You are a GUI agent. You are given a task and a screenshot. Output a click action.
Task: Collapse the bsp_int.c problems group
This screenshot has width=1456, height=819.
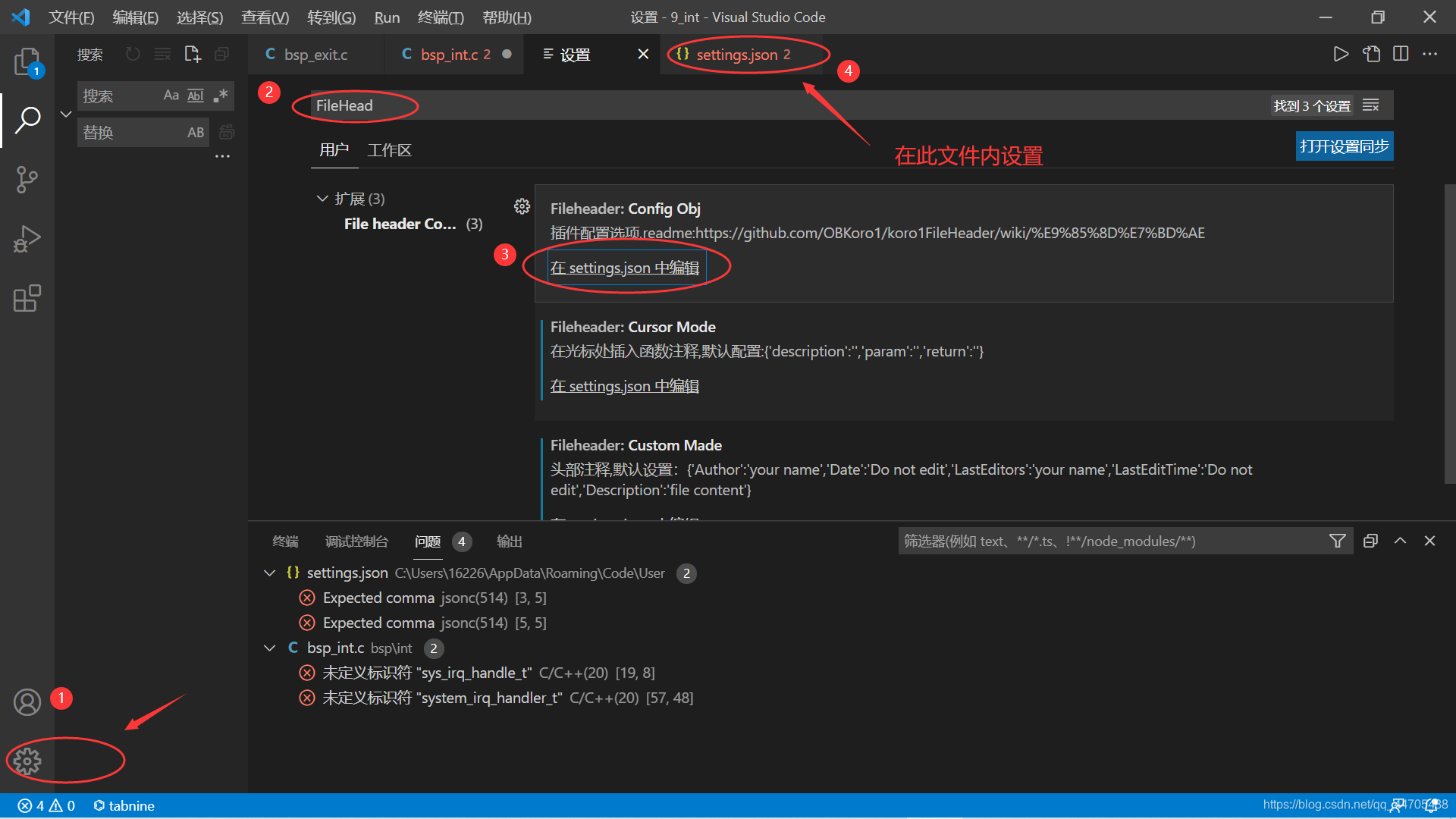[269, 648]
